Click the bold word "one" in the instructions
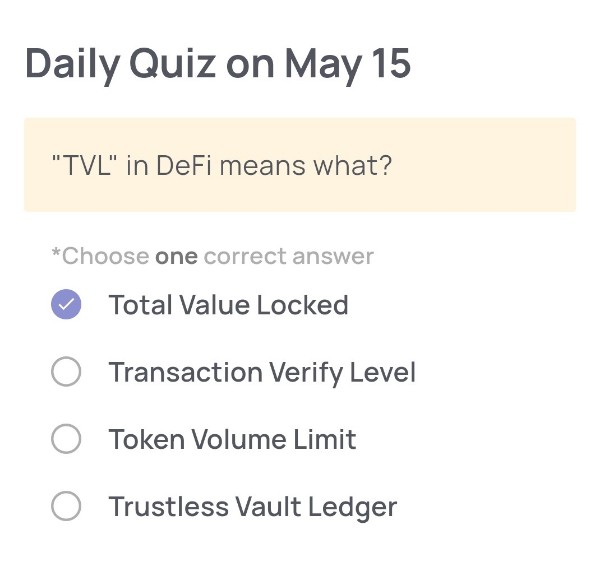Image resolution: width=600 pixels, height=576 pixels. pos(176,257)
